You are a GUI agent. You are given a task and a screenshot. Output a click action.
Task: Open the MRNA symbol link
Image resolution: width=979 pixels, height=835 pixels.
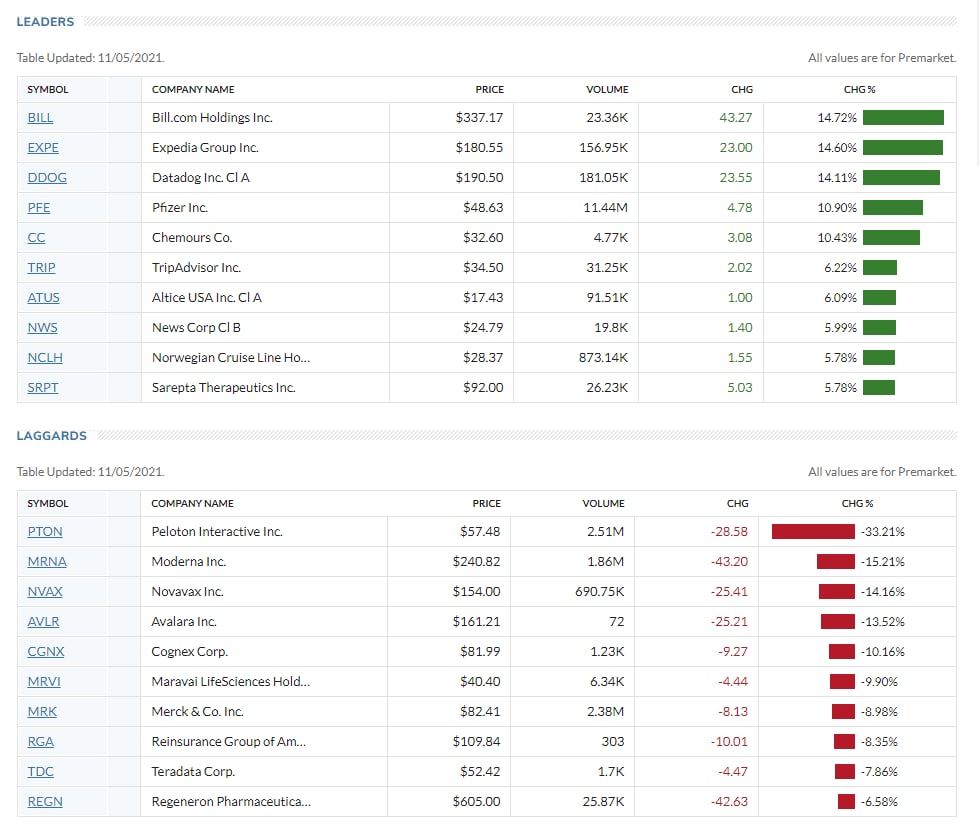click(x=47, y=561)
